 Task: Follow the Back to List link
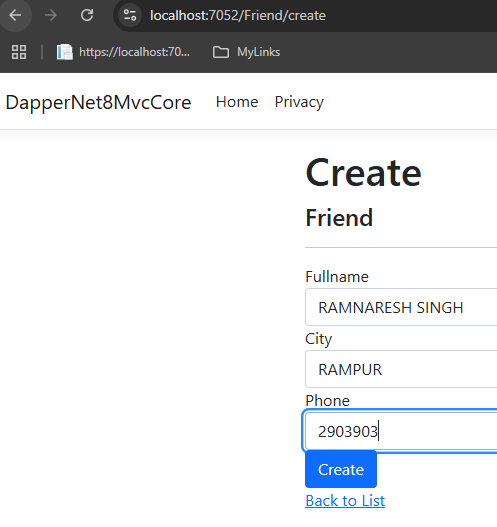click(x=345, y=501)
